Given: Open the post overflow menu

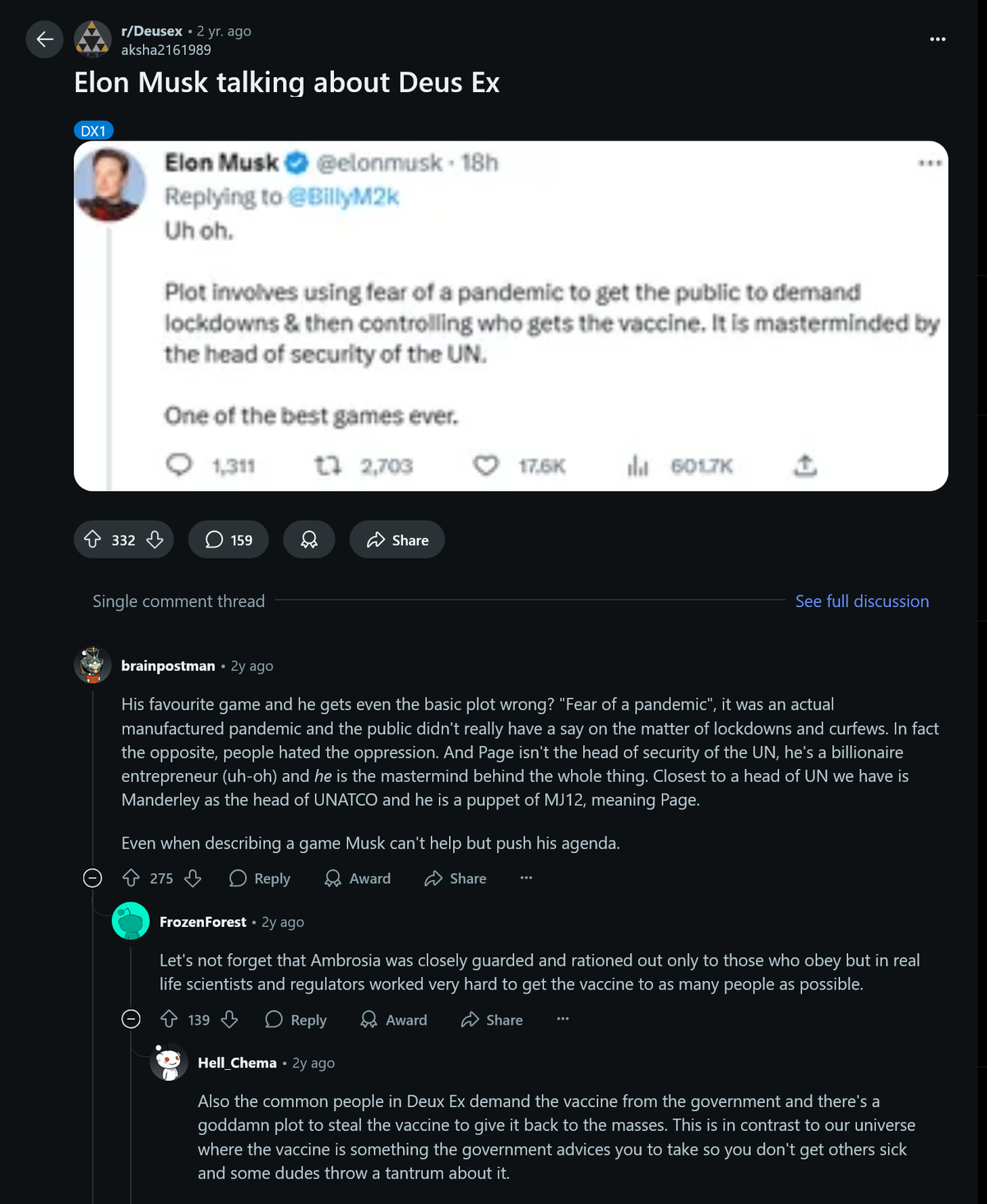Looking at the screenshot, I should (938, 39).
